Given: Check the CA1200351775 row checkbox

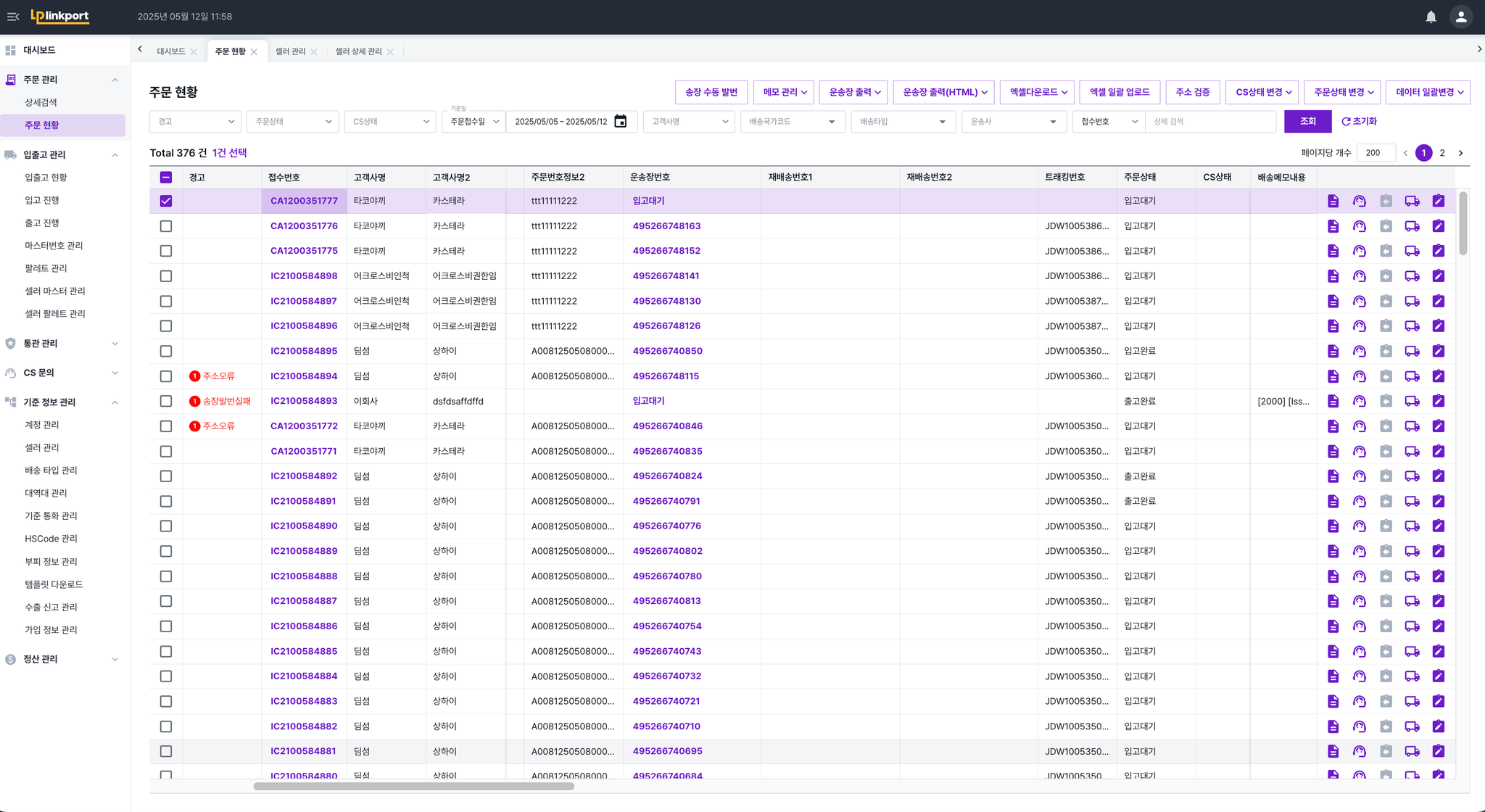Looking at the screenshot, I should 166,251.
